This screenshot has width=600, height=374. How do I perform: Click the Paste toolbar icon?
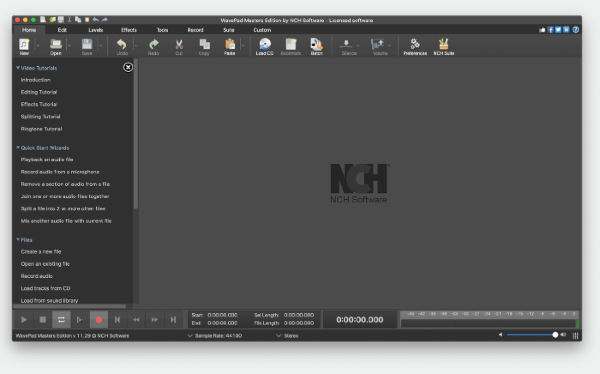(230, 47)
